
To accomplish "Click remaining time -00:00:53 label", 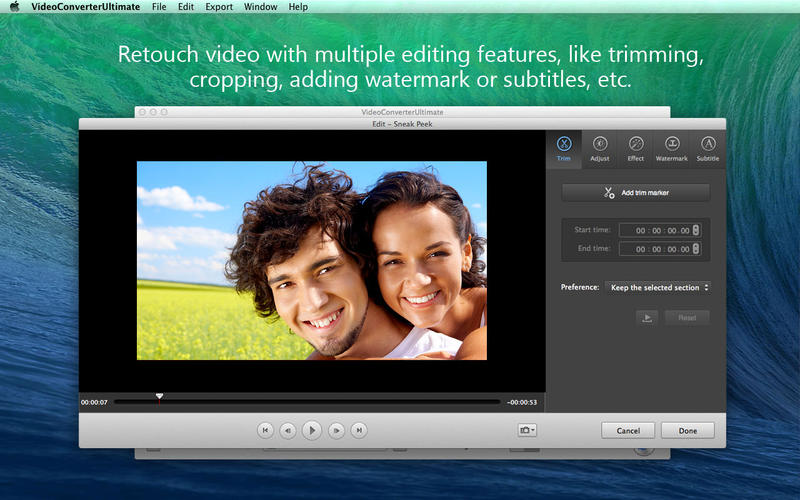I will pyautogui.click(x=522, y=402).
